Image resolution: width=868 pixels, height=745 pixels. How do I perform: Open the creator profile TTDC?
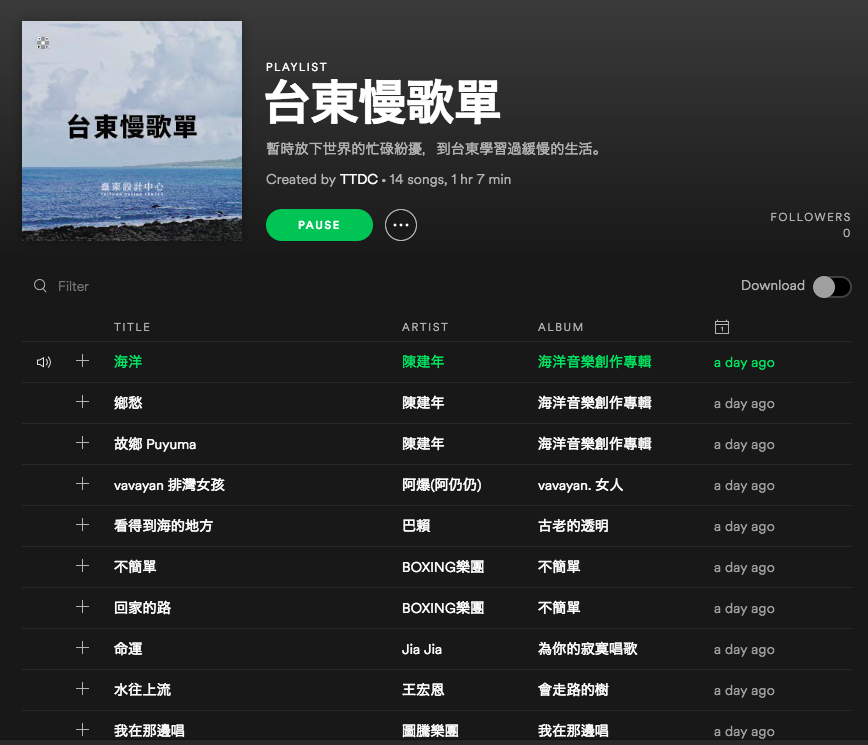(x=359, y=179)
